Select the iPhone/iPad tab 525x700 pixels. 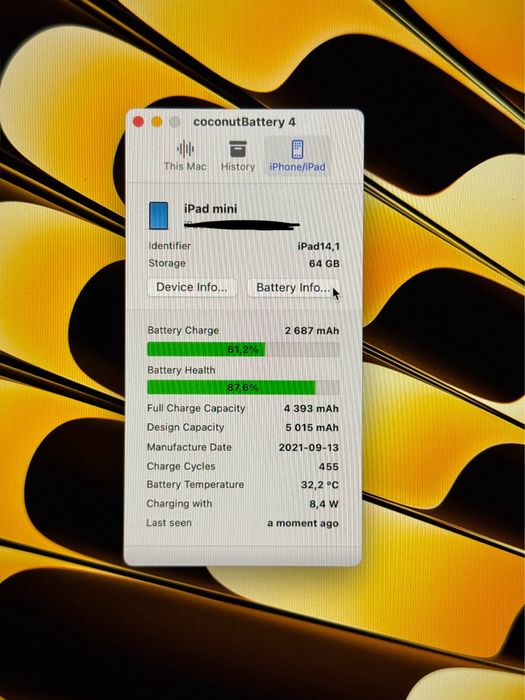(297, 156)
